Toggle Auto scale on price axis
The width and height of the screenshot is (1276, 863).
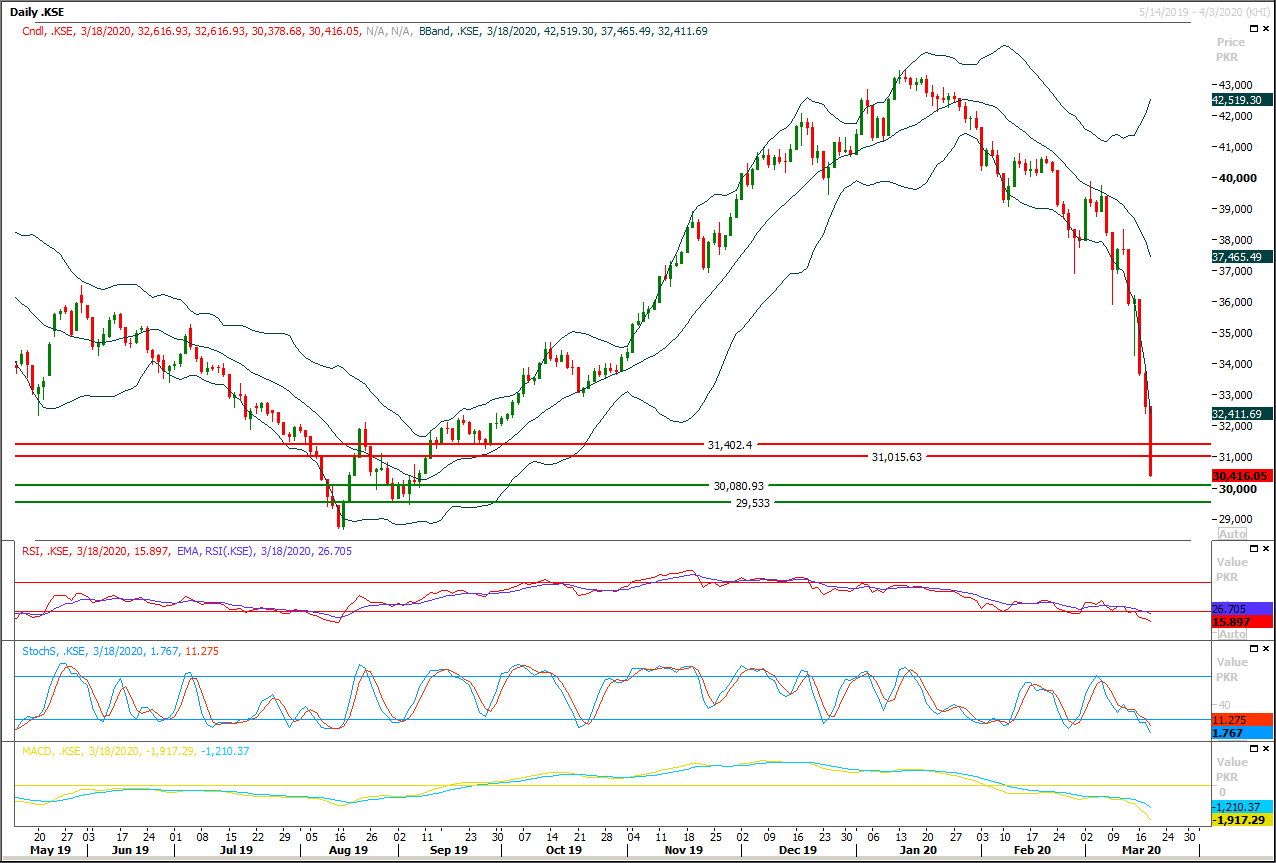1231,534
